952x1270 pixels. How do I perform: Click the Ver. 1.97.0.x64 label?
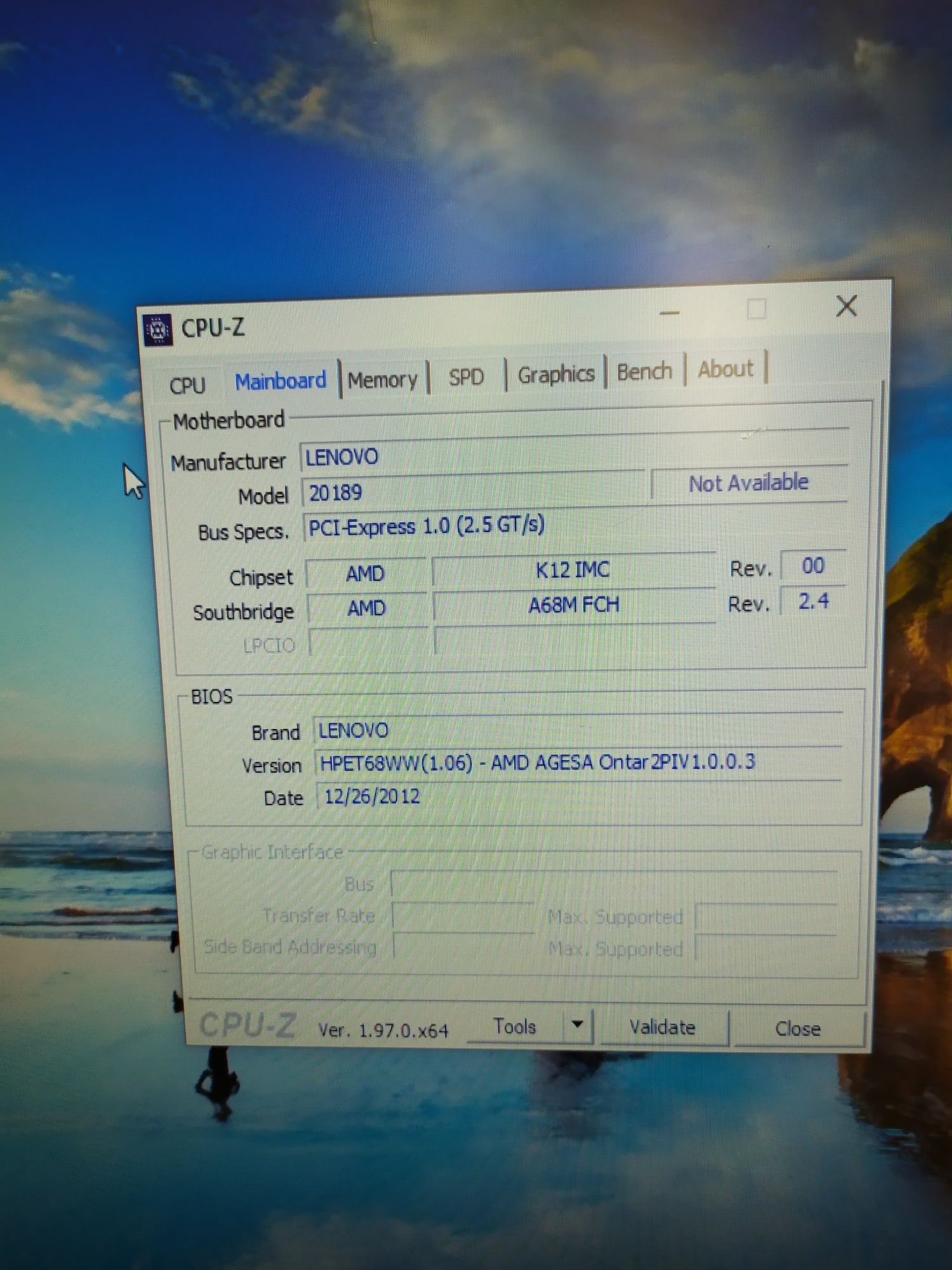tap(383, 1030)
